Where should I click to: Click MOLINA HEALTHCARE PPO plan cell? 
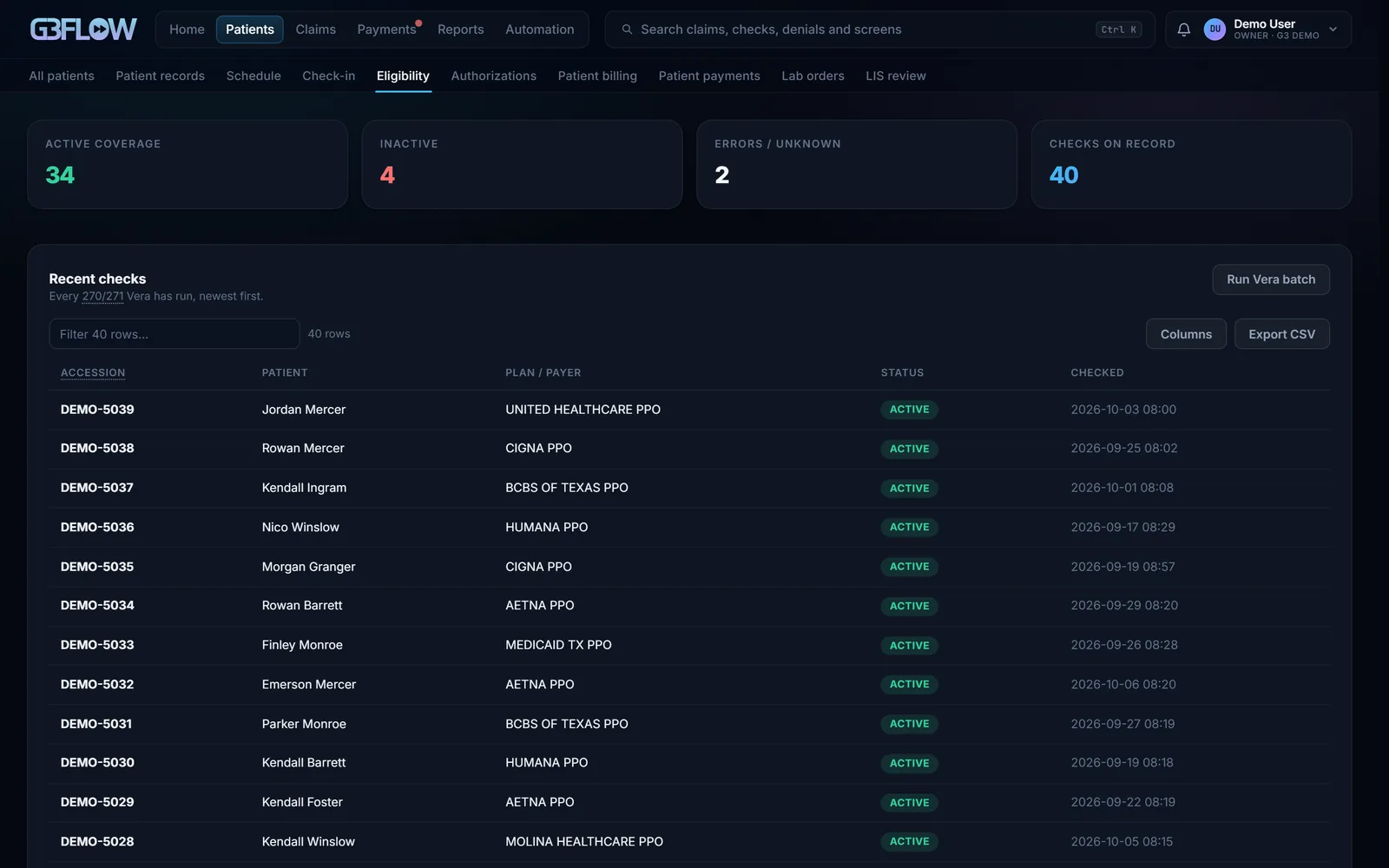pyautogui.click(x=584, y=842)
